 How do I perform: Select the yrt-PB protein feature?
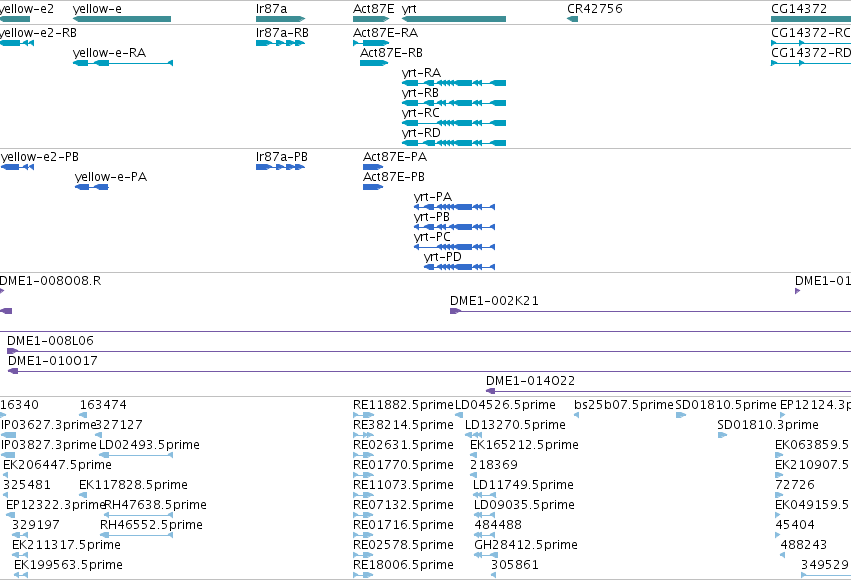pos(454,227)
